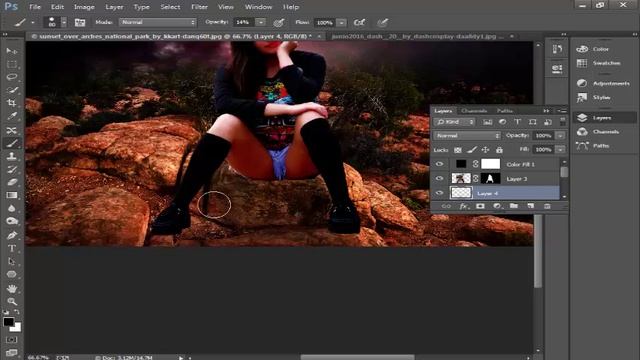Viewport: 640px width, 360px height.
Task: Select the Clone Stamp tool
Action: tap(12, 156)
